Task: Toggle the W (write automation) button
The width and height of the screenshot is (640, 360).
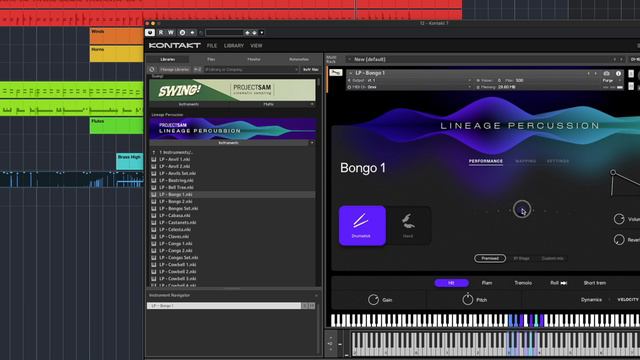Action: (x=171, y=32)
